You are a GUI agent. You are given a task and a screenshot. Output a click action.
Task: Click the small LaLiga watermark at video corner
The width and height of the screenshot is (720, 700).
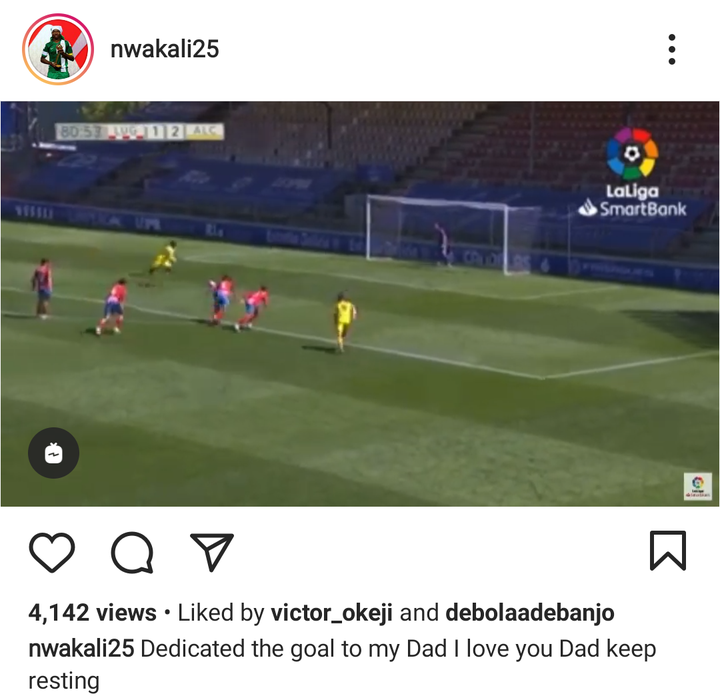click(698, 486)
